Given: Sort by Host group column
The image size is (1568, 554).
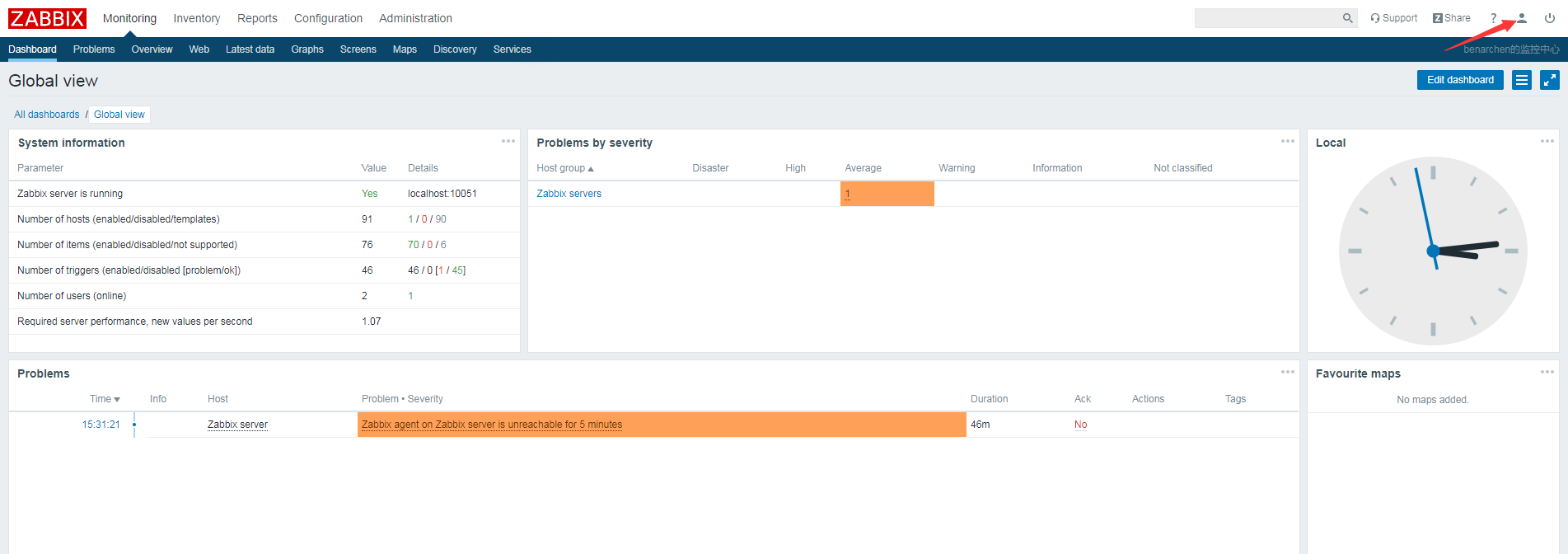Looking at the screenshot, I should click(x=565, y=168).
